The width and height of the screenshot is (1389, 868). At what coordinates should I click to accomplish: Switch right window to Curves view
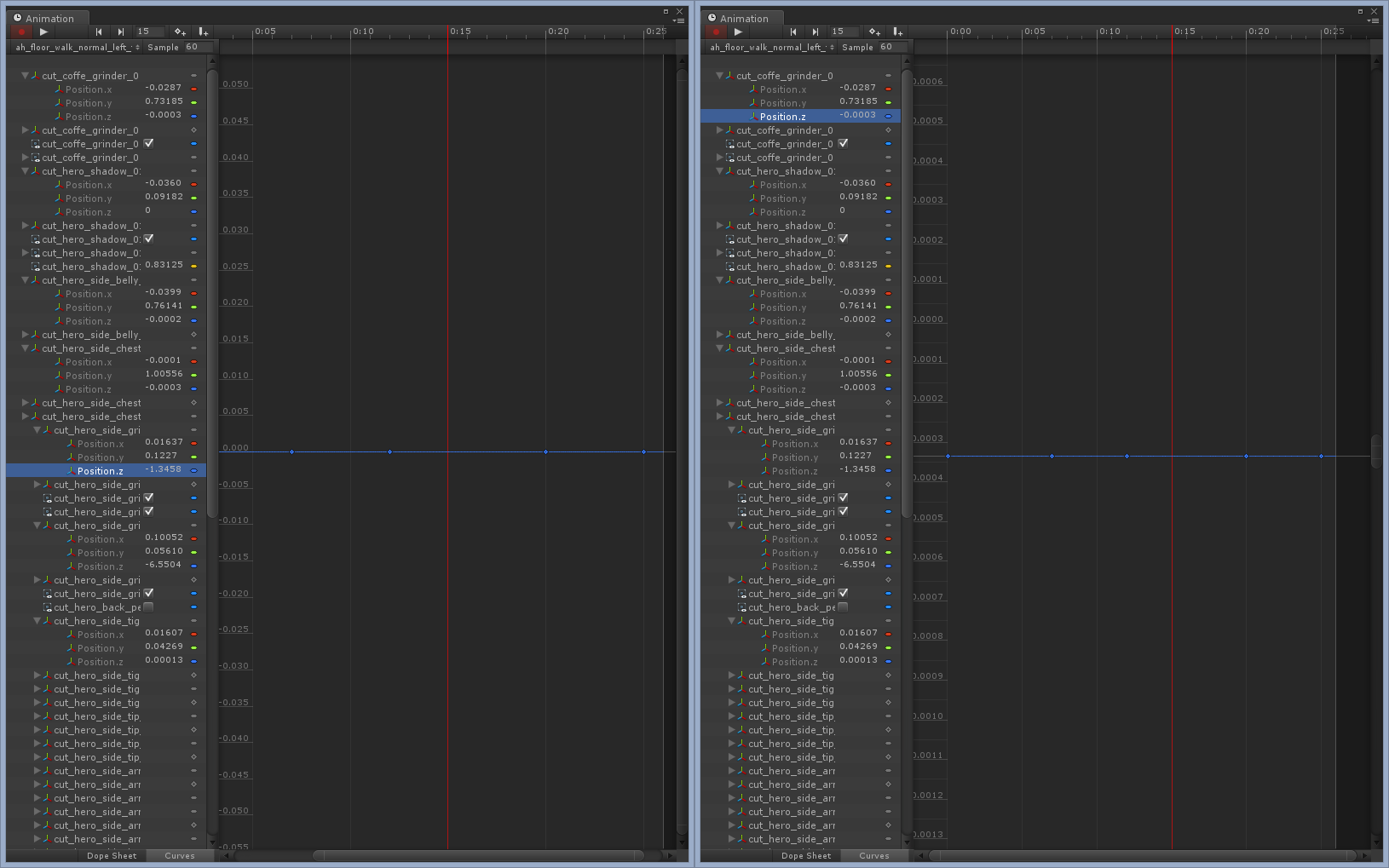(x=874, y=856)
